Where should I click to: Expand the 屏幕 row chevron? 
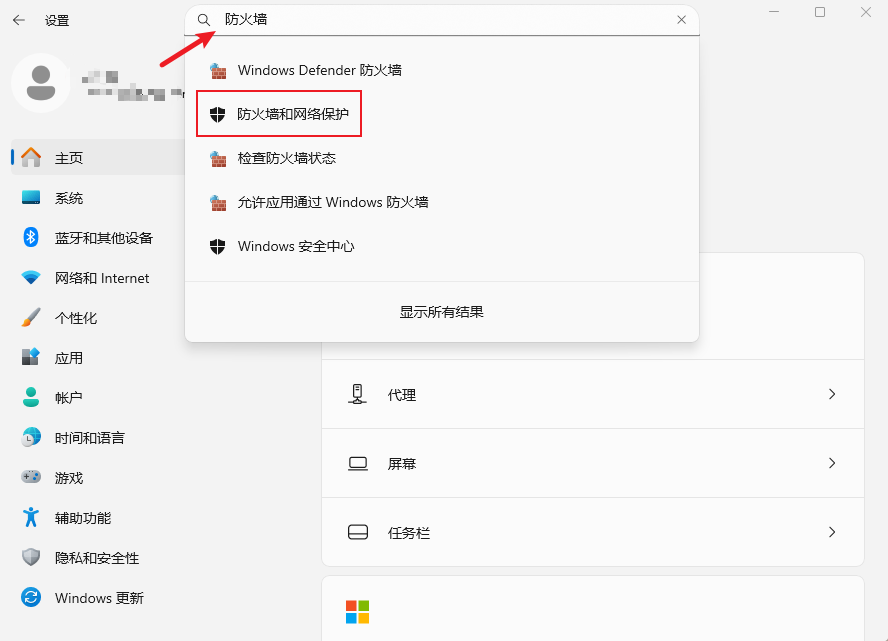832,463
